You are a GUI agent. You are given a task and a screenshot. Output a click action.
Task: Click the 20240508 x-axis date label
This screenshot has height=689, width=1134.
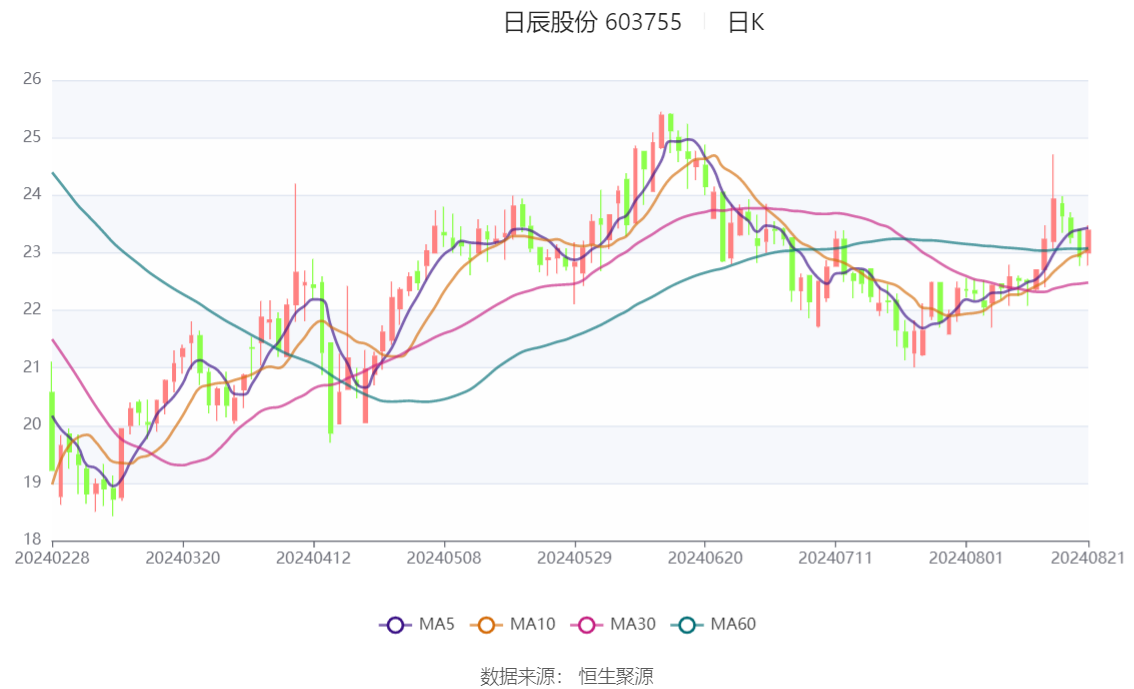pos(444,558)
